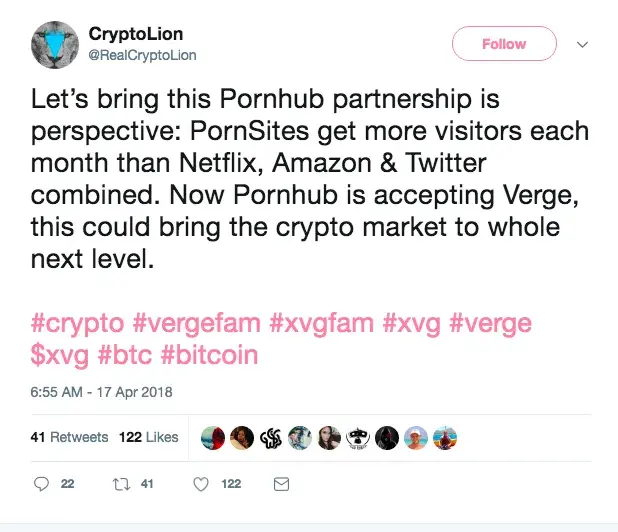Open the #crypto hashtag
Screen dimensions: 618x532
coord(77,323)
